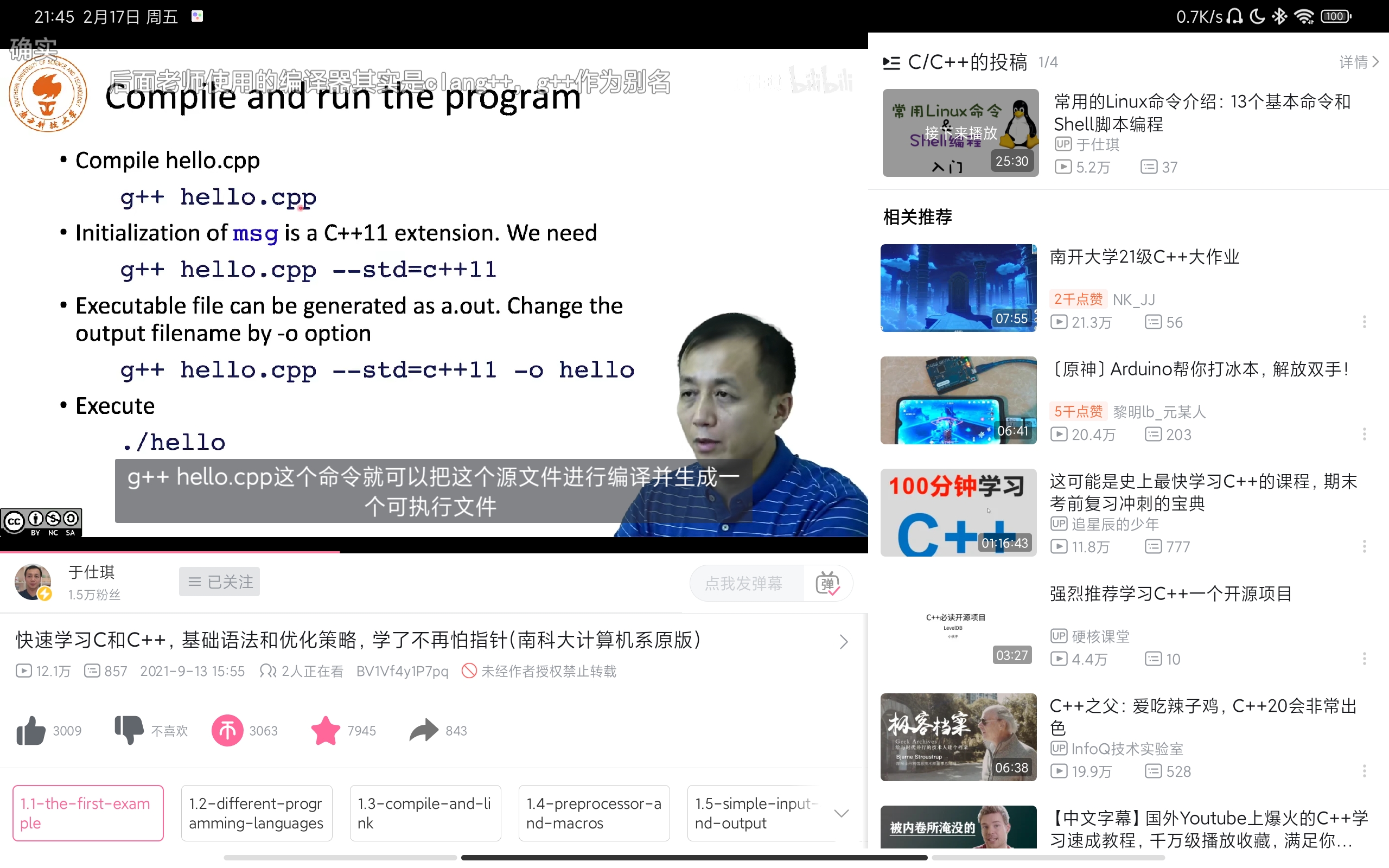Open 强烈推荐学习C++一个开源项目 title
Image resolution: width=1389 pixels, height=868 pixels.
(x=1171, y=593)
